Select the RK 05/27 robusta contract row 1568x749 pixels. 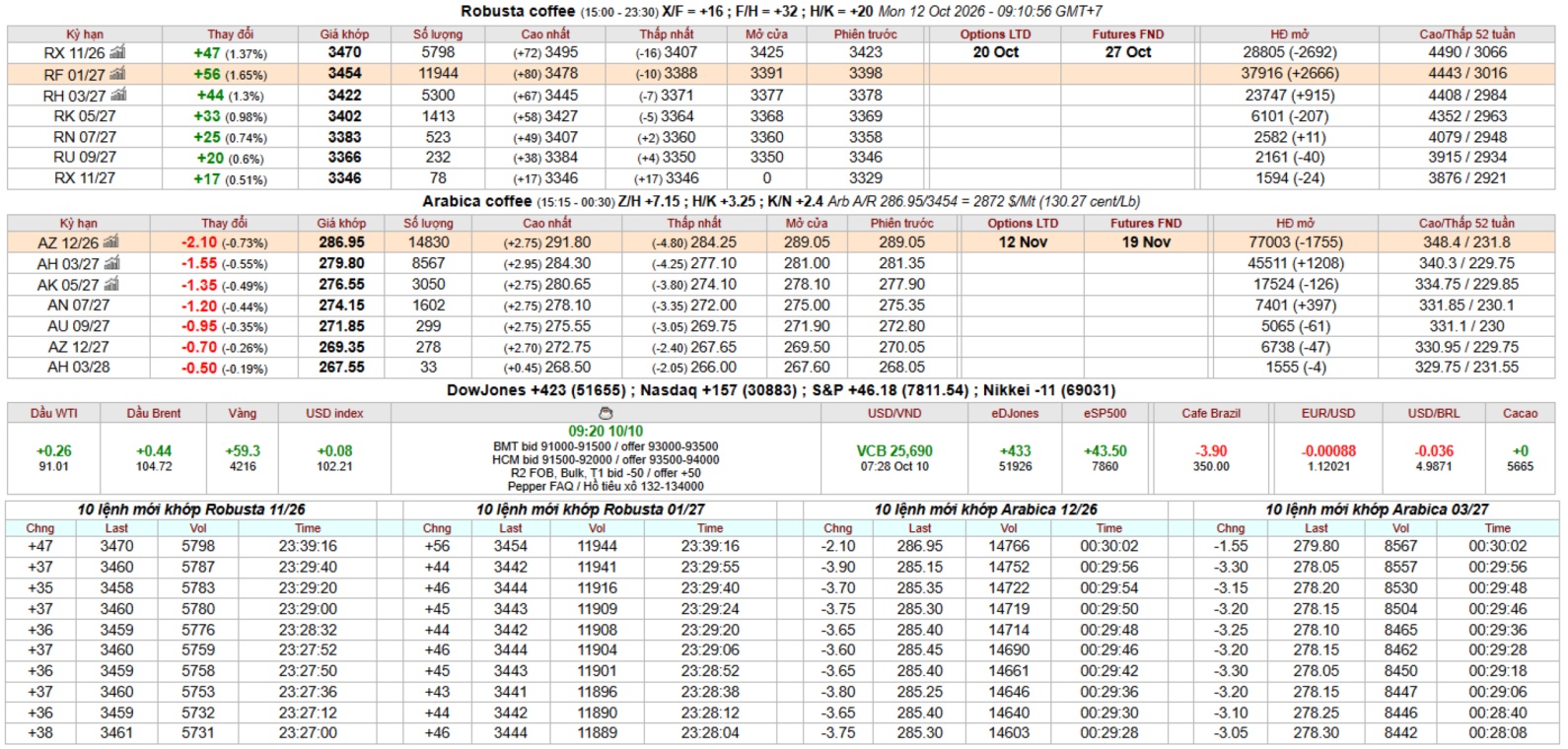781,116
